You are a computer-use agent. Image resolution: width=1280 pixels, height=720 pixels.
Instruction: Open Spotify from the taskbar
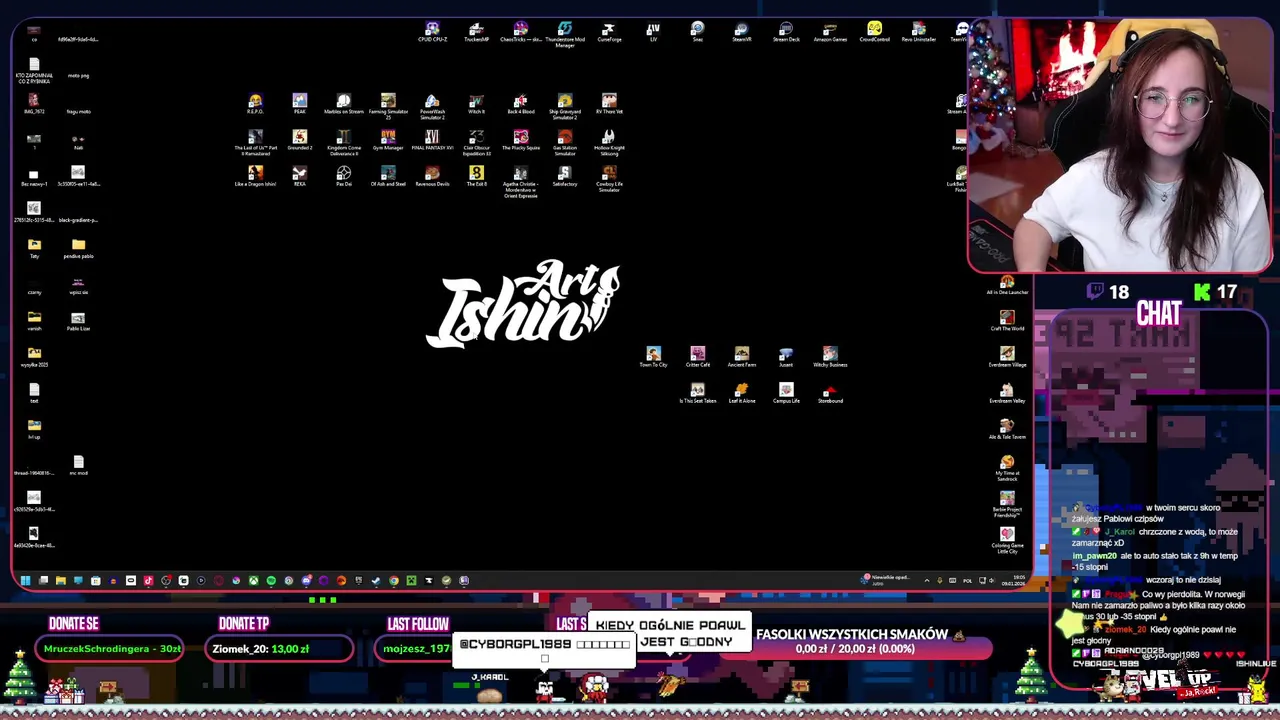pos(271,580)
